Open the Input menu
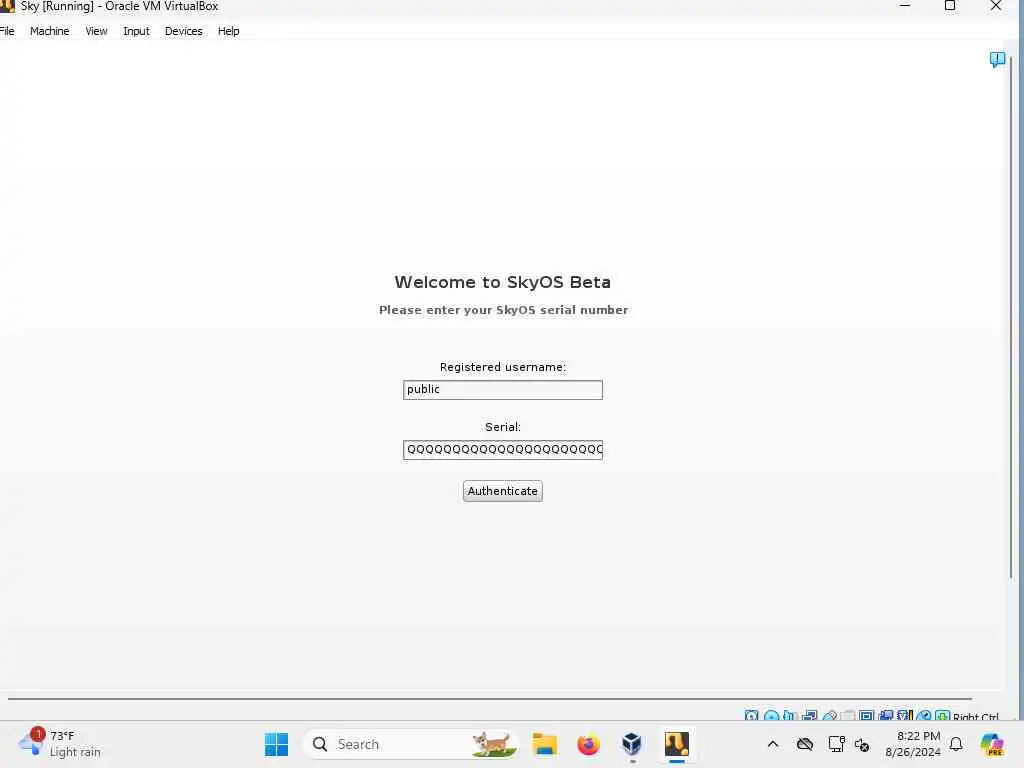Image resolution: width=1024 pixels, height=768 pixels. click(136, 31)
